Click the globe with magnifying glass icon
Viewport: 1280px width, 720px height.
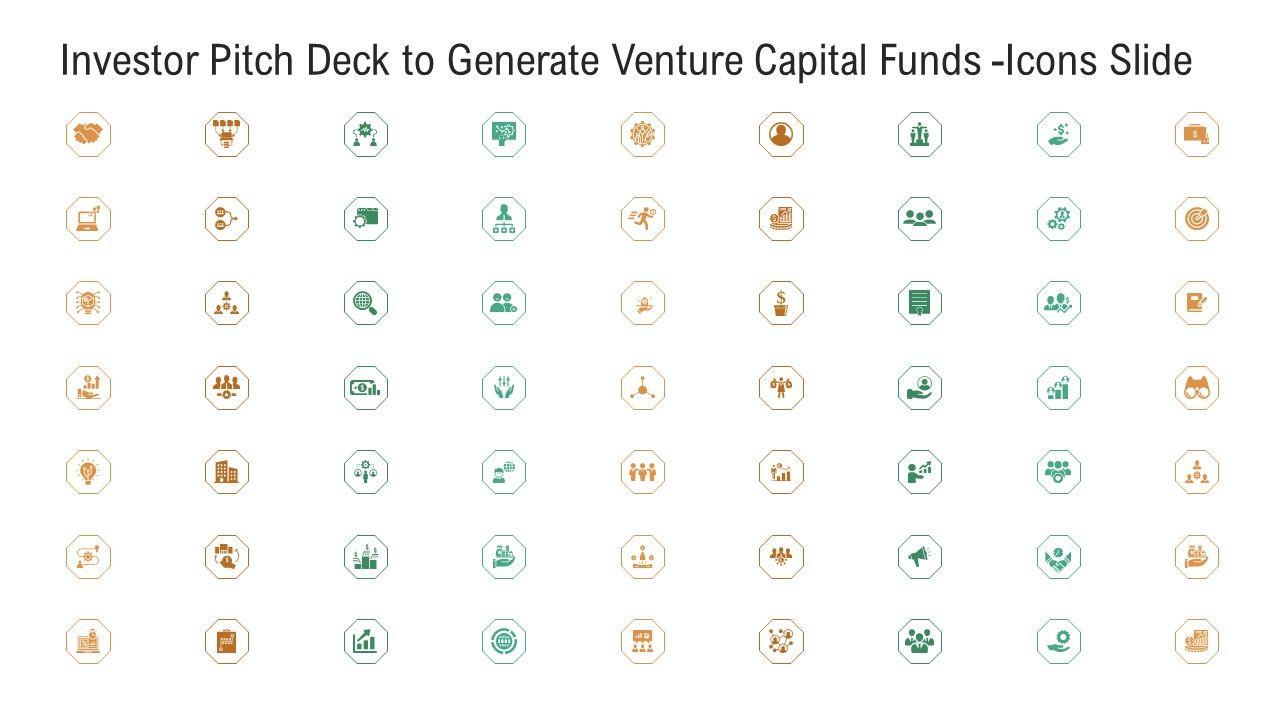[x=366, y=303]
